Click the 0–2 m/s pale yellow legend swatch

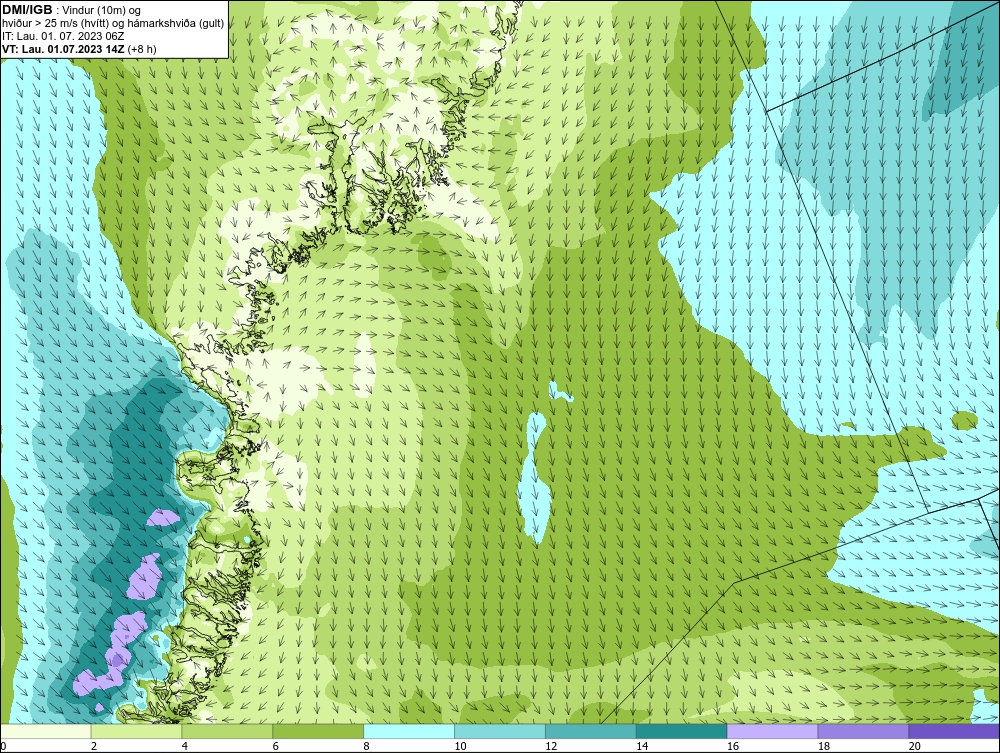click(x=46, y=731)
